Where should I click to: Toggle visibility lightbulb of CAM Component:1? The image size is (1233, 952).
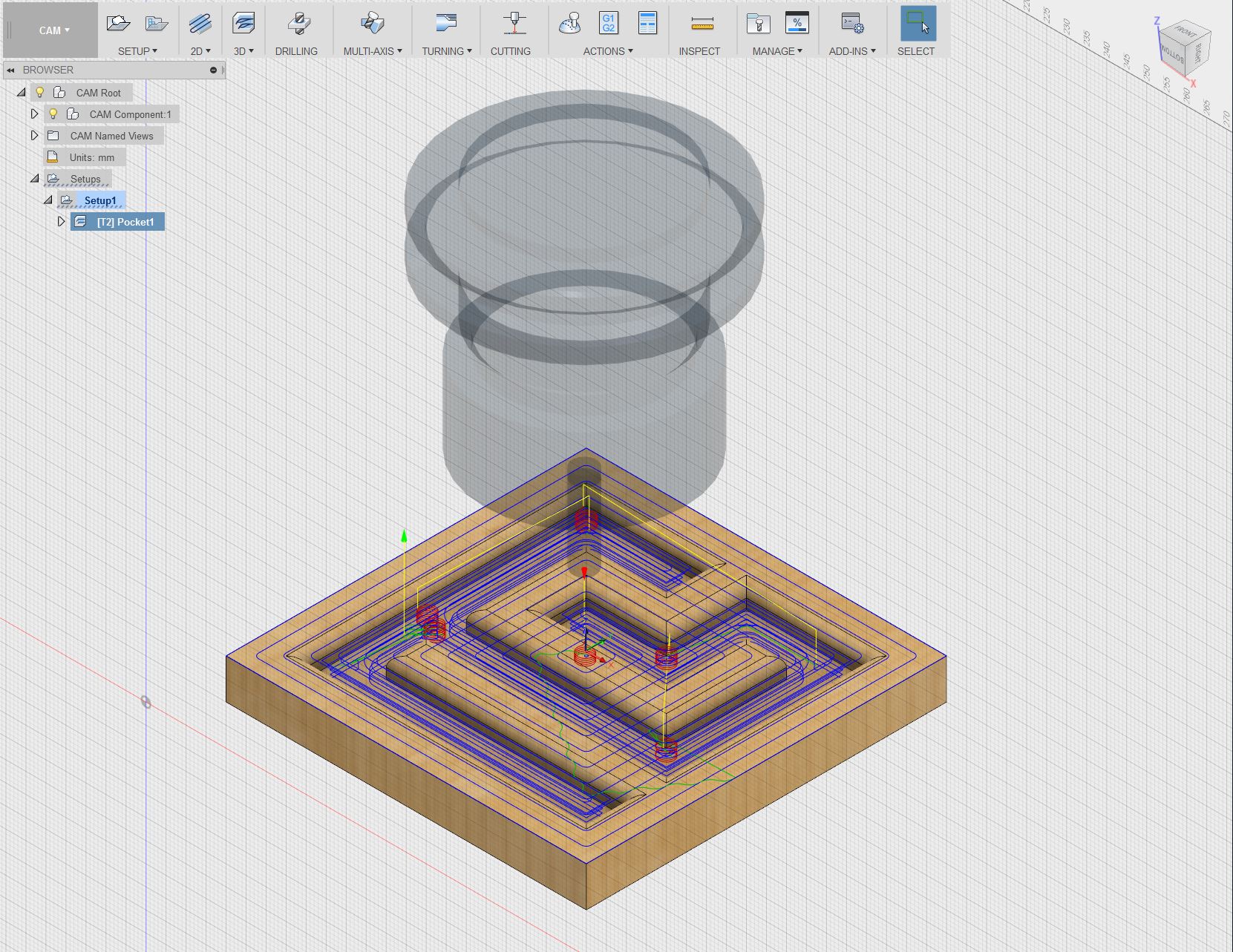(53, 114)
